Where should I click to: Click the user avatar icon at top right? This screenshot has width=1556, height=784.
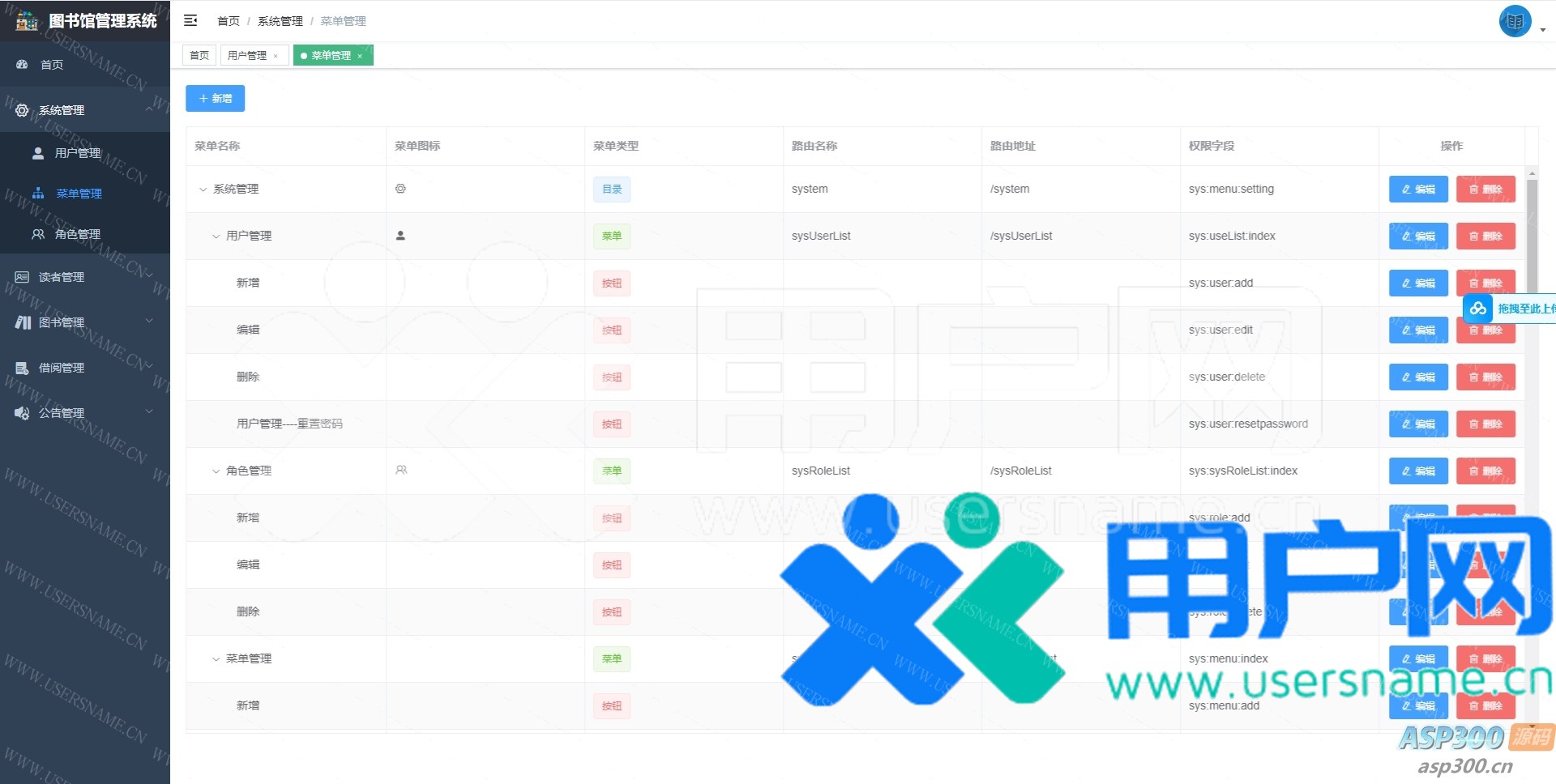pyautogui.click(x=1514, y=22)
